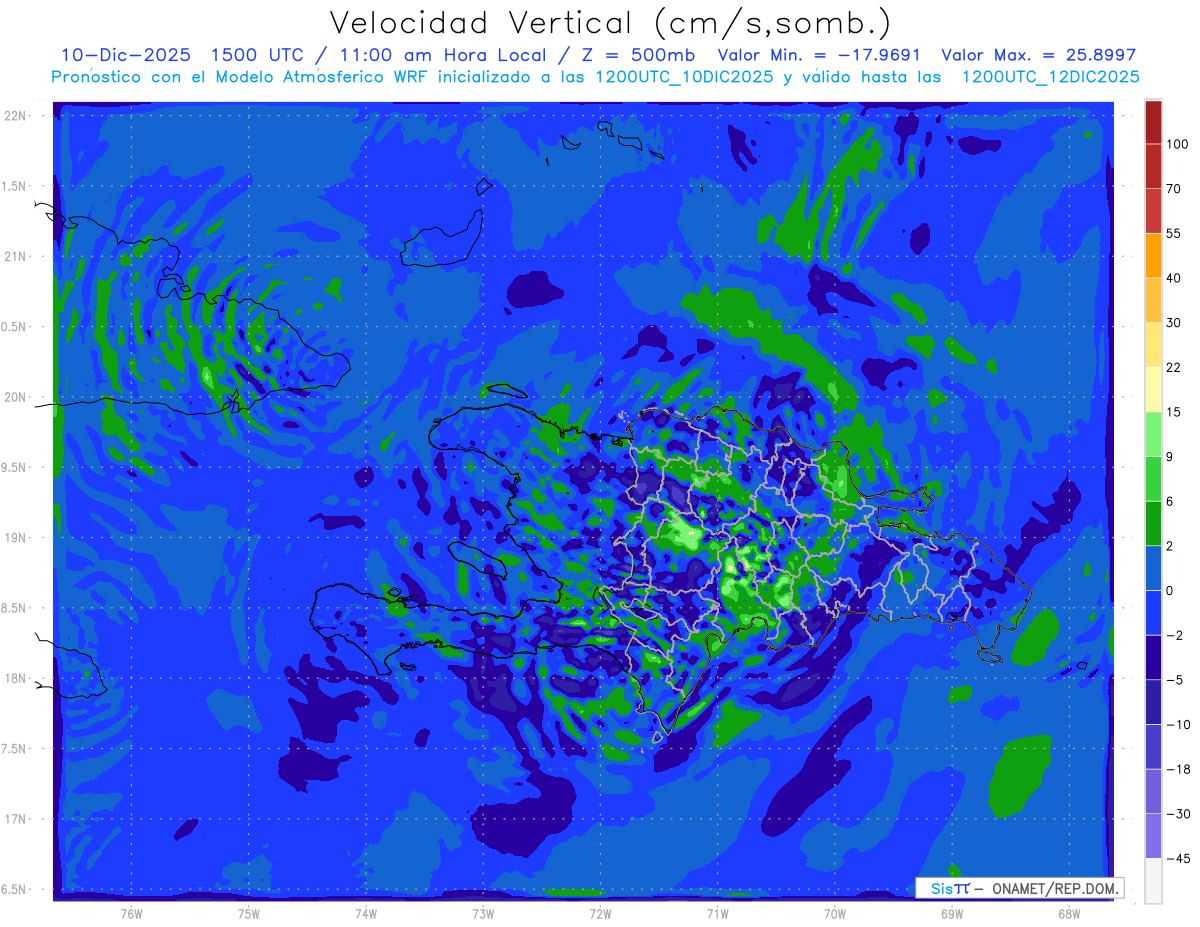
Task: Click the '69W' longitude label
Action: coord(952,914)
